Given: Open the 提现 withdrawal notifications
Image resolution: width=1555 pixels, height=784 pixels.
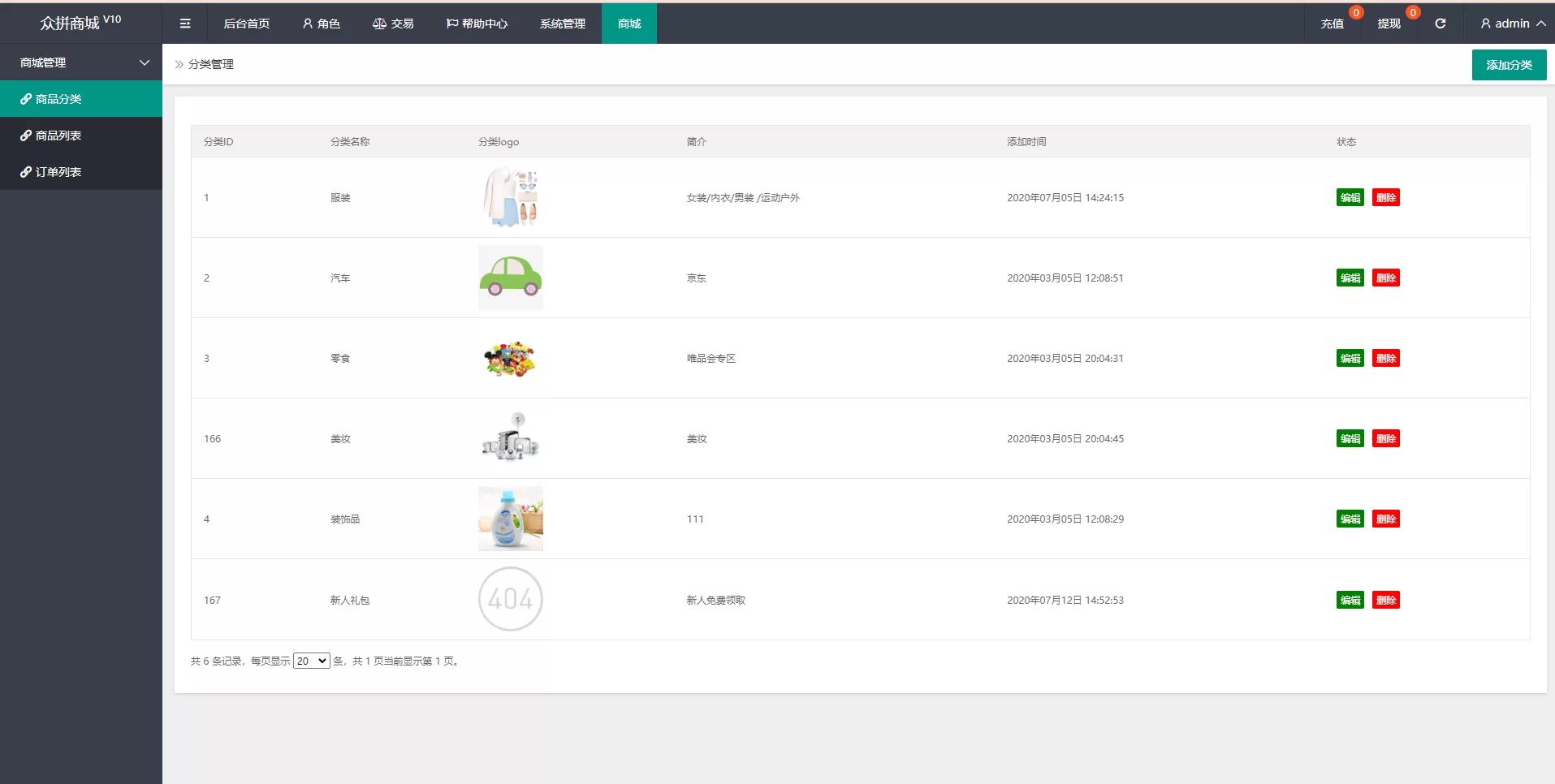Looking at the screenshot, I should (x=1389, y=24).
